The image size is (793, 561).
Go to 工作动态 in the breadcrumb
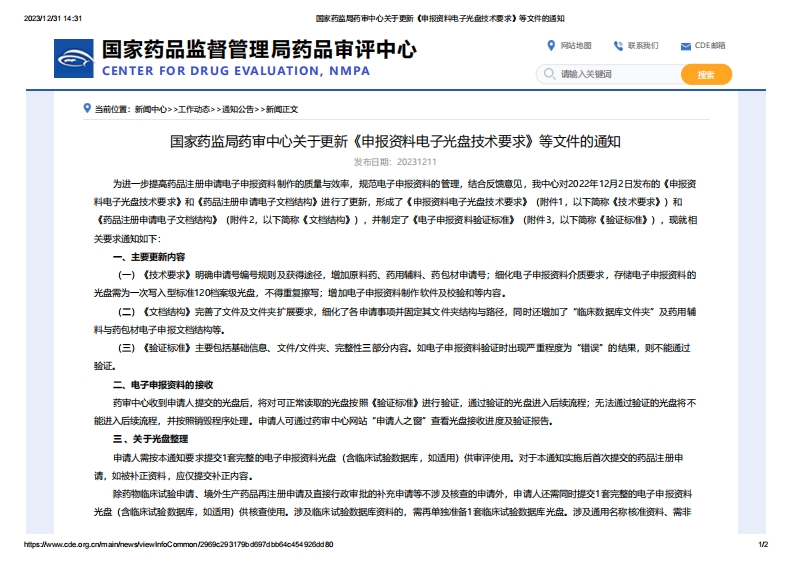point(194,109)
